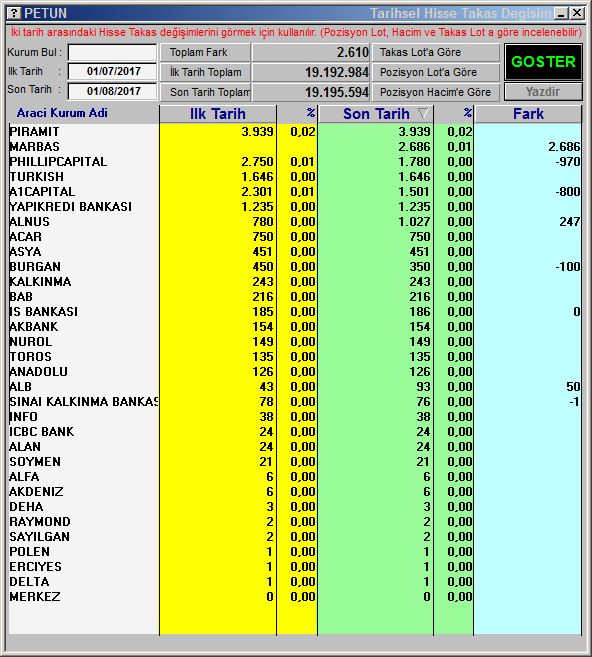Select the SAYILGAN row
Screen dimensions: 592x657
point(295,537)
